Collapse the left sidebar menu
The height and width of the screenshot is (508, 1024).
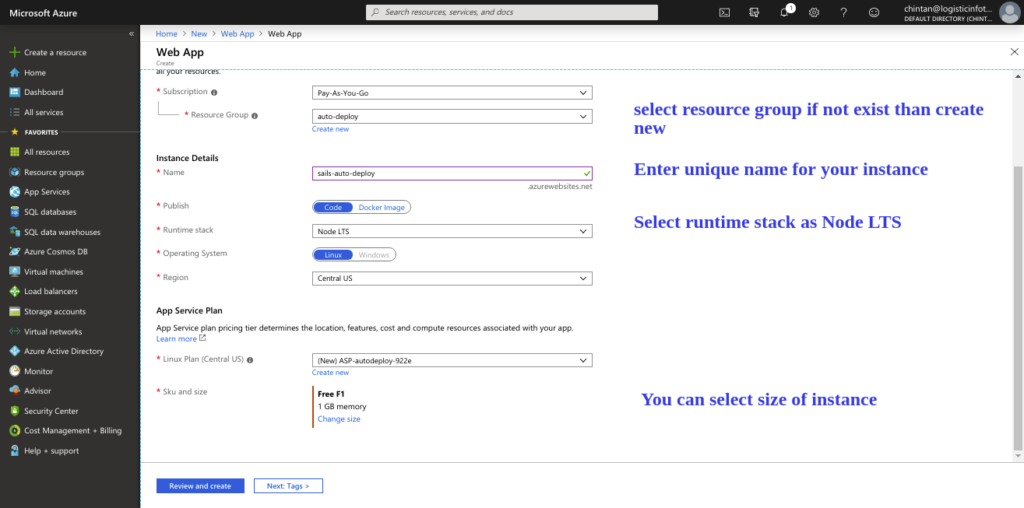pyautogui.click(x=131, y=34)
